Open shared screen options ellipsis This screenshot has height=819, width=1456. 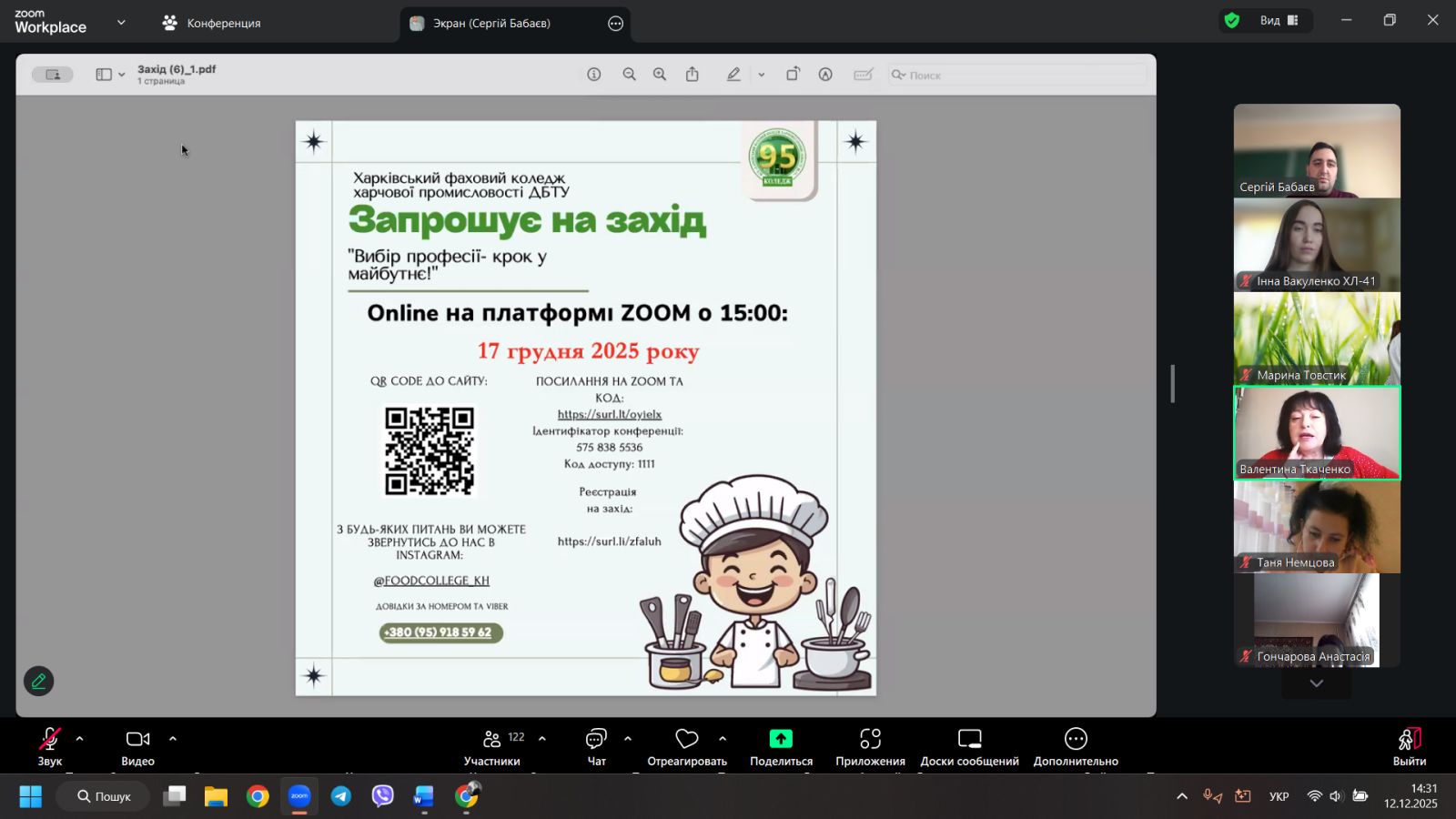(x=616, y=24)
